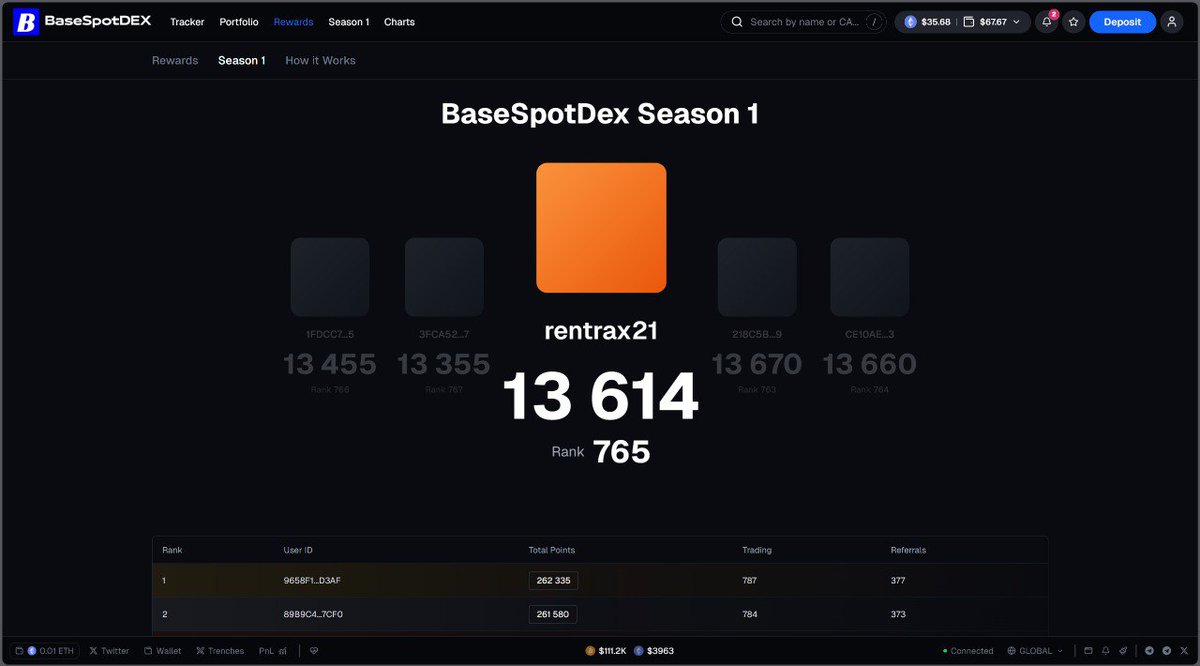Switch to the How it Works tab
This screenshot has width=1200, height=666.
click(320, 61)
